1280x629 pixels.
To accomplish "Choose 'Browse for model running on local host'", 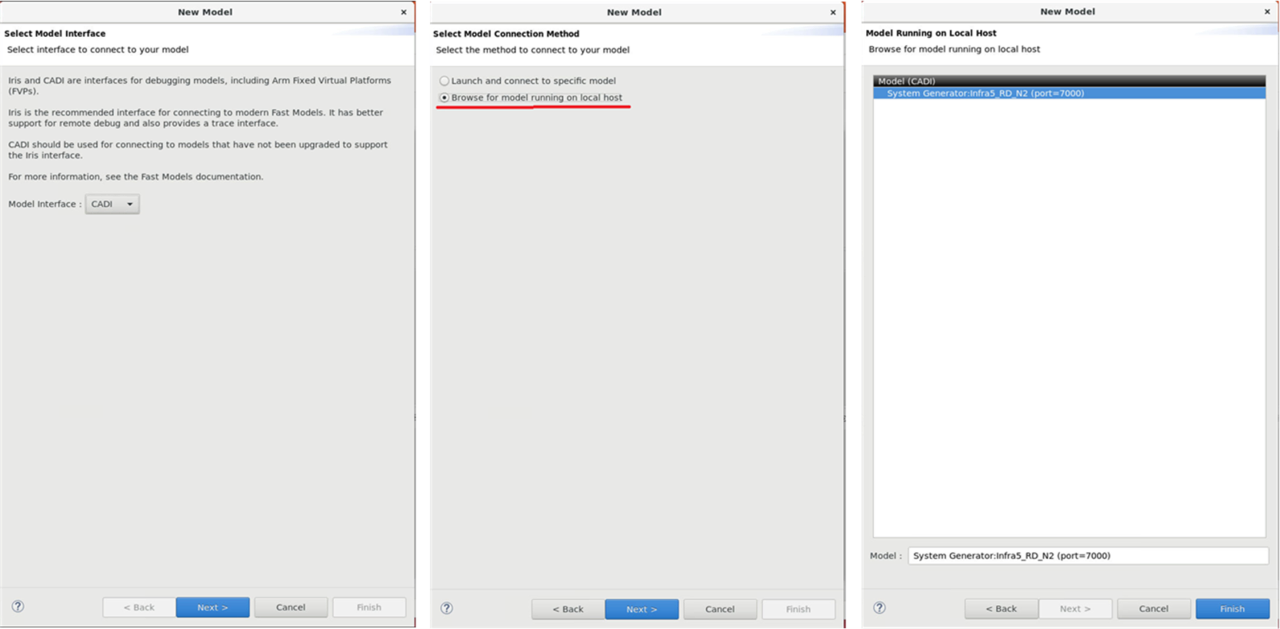I will tap(445, 98).
